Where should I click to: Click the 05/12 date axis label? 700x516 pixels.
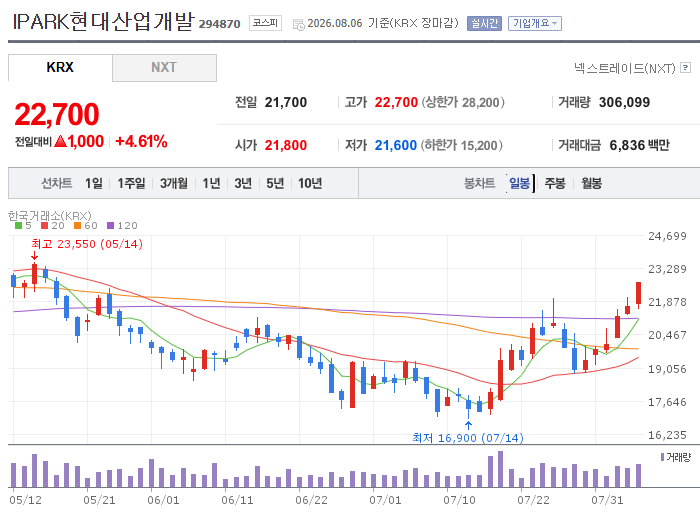coord(25,500)
